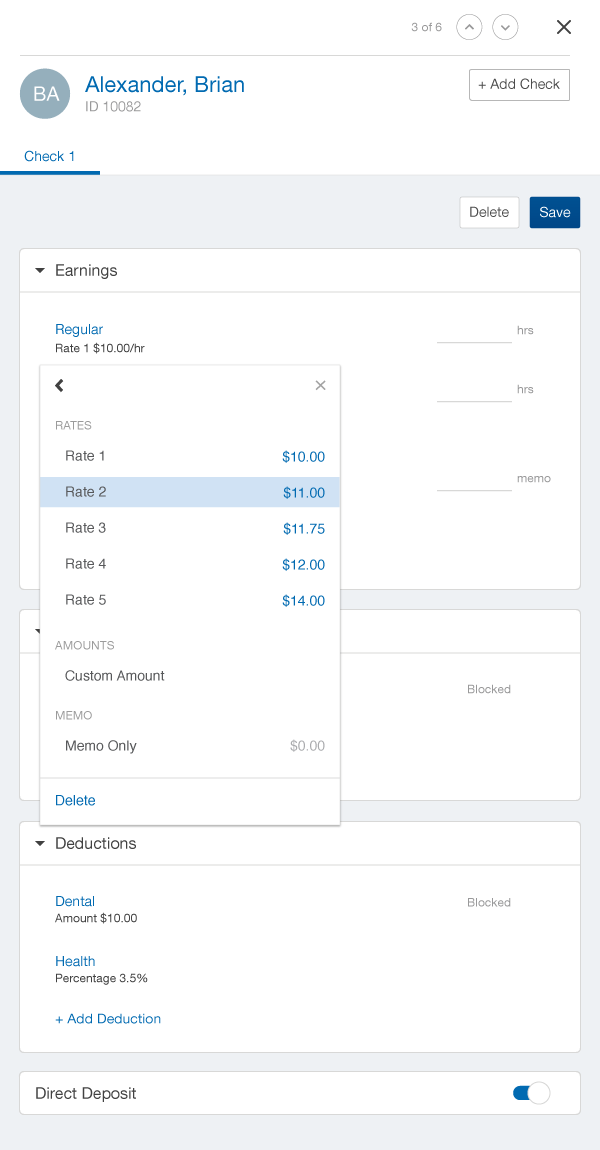Enter hours in Regular hrs field

(474, 331)
